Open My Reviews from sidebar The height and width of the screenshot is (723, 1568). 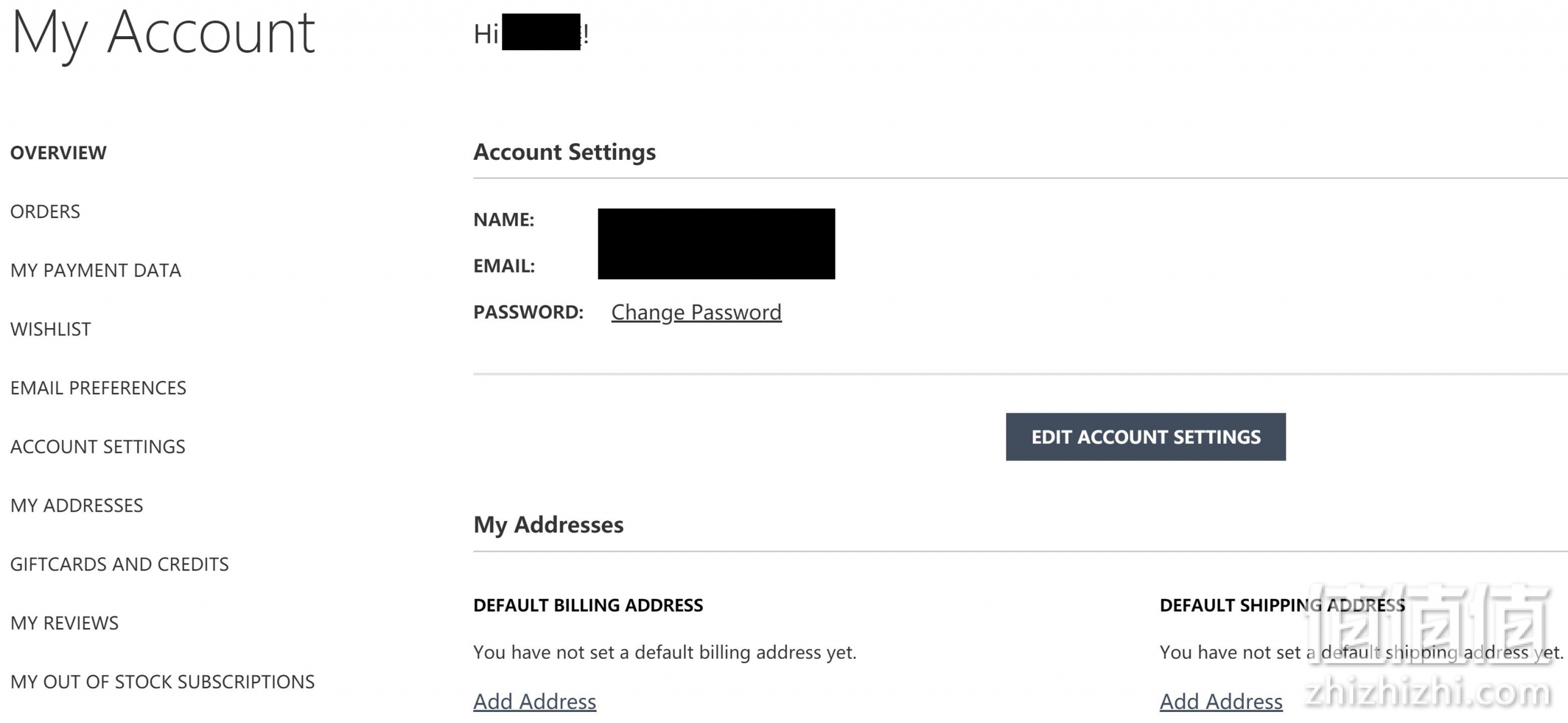64,623
